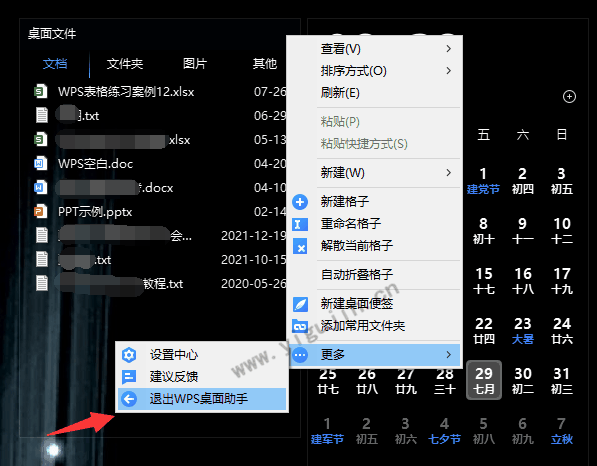The height and width of the screenshot is (466, 597).
Task: Select calendar day 16 十八
Action: click(523, 281)
